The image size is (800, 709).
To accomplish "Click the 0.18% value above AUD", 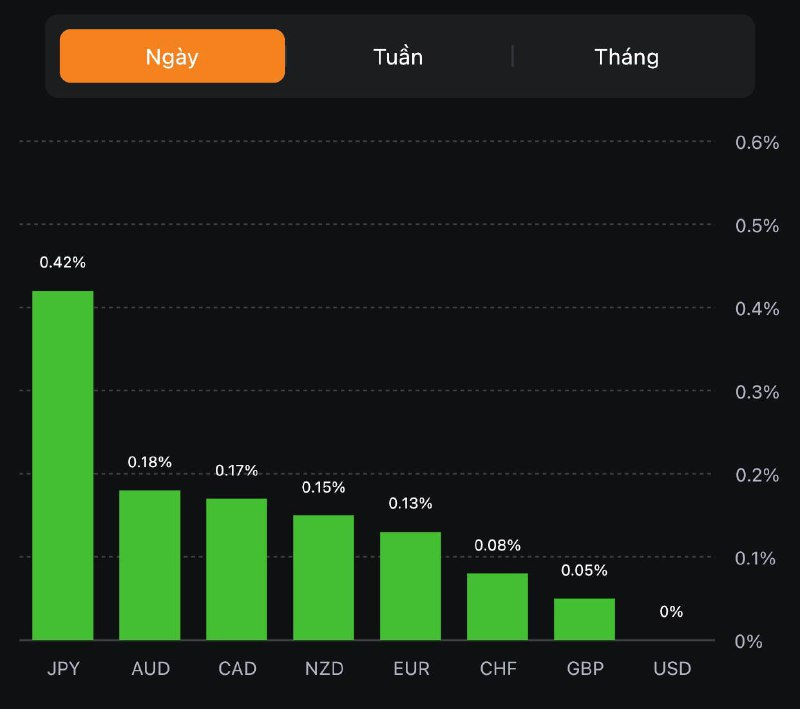I will click(x=150, y=462).
